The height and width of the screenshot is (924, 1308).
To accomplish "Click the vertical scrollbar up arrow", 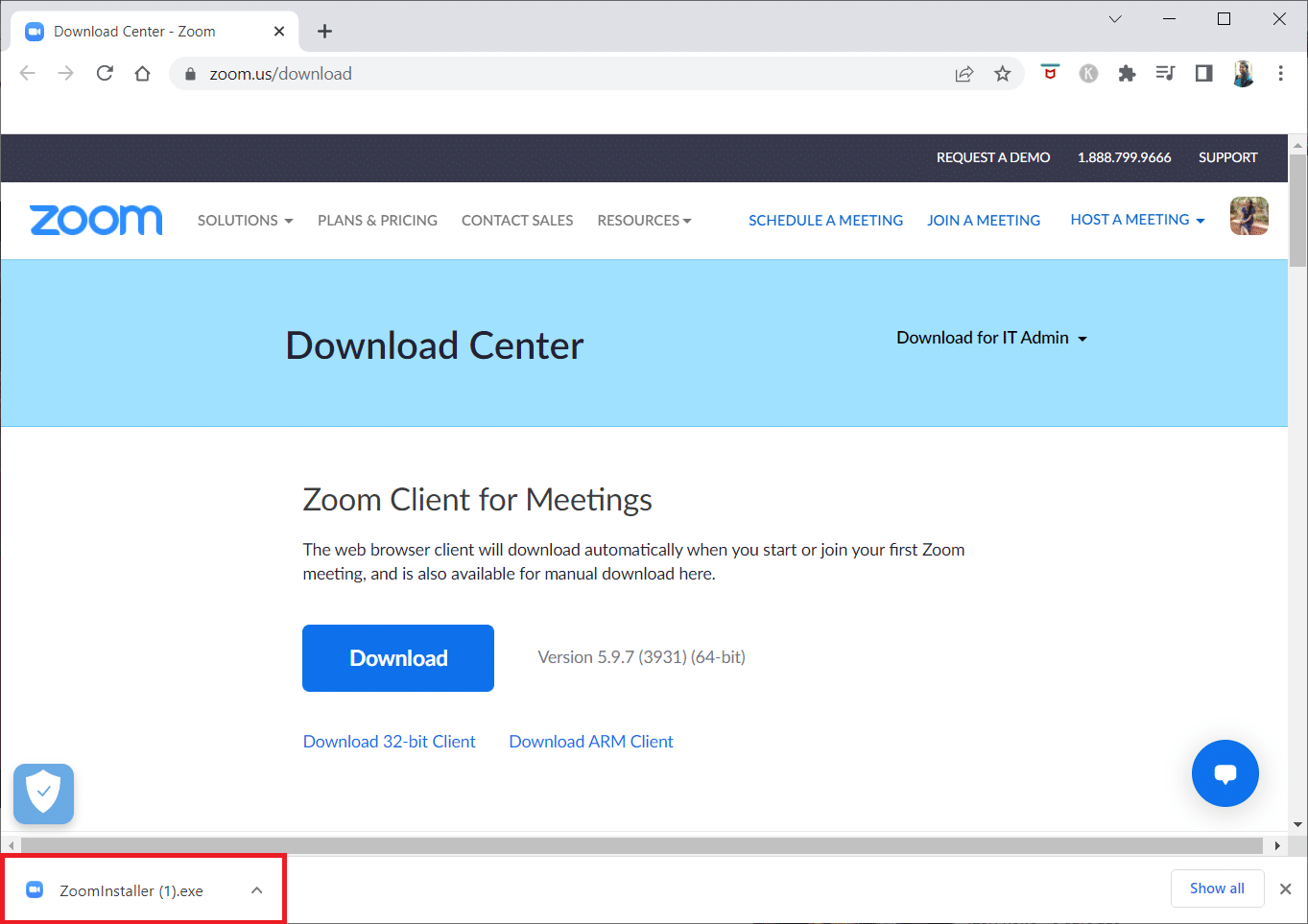I will (x=1297, y=146).
